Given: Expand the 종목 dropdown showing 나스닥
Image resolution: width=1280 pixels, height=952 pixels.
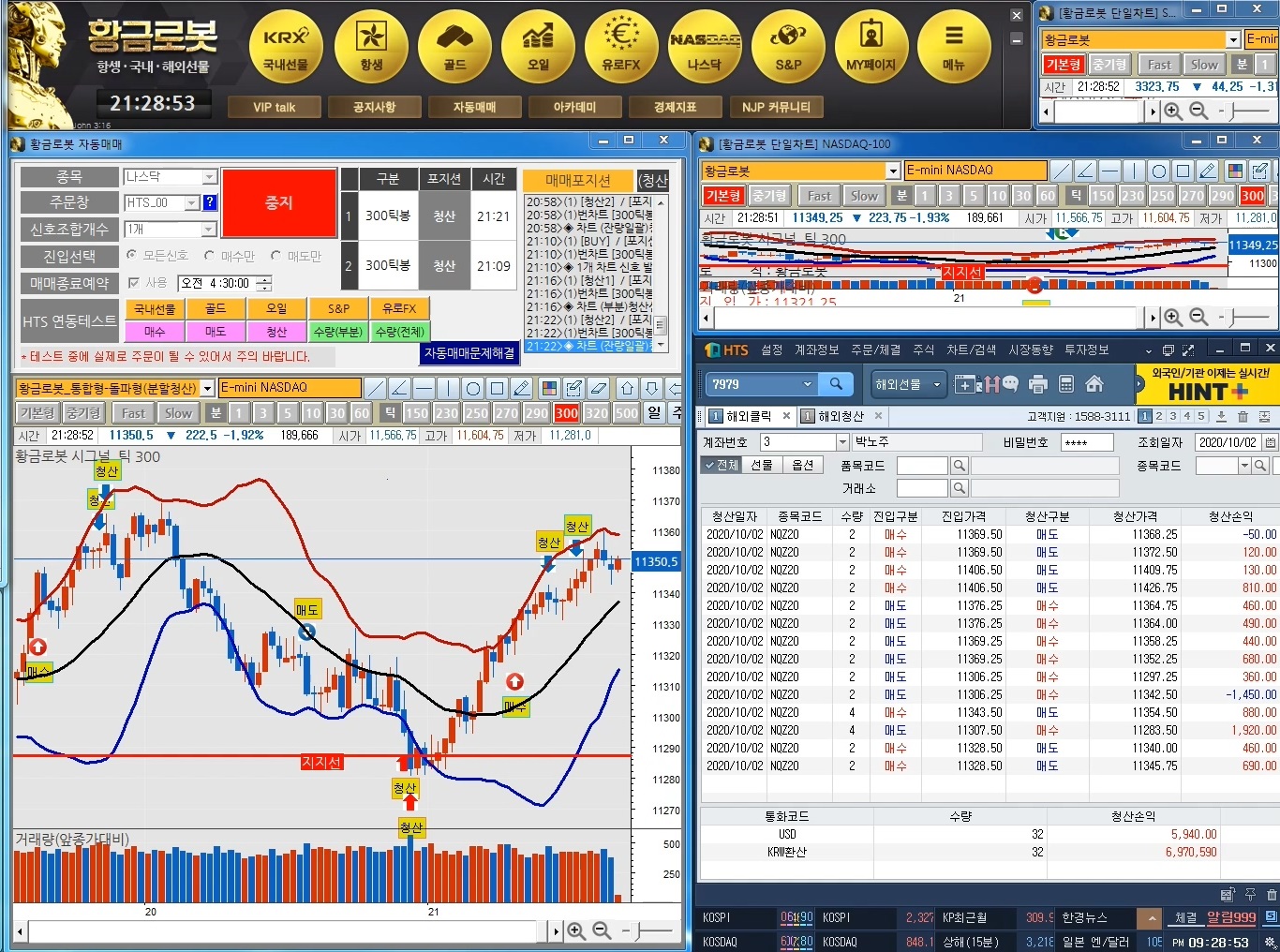Looking at the screenshot, I should [x=210, y=176].
